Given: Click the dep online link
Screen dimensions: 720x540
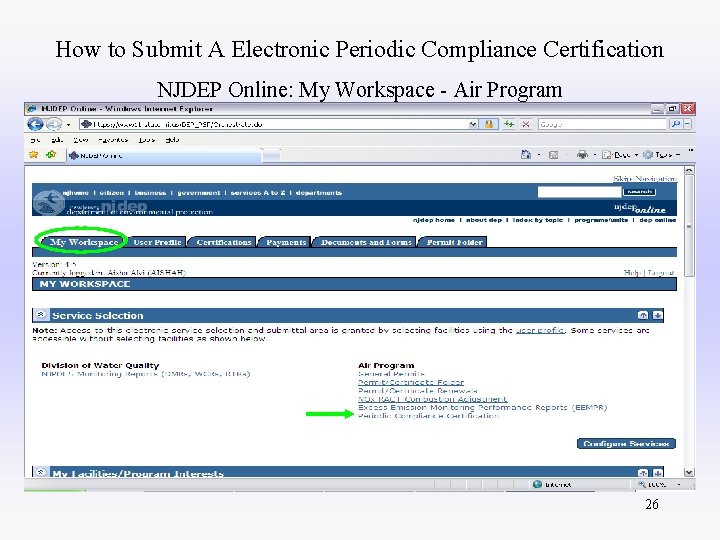Looking at the screenshot, I should (658, 220).
